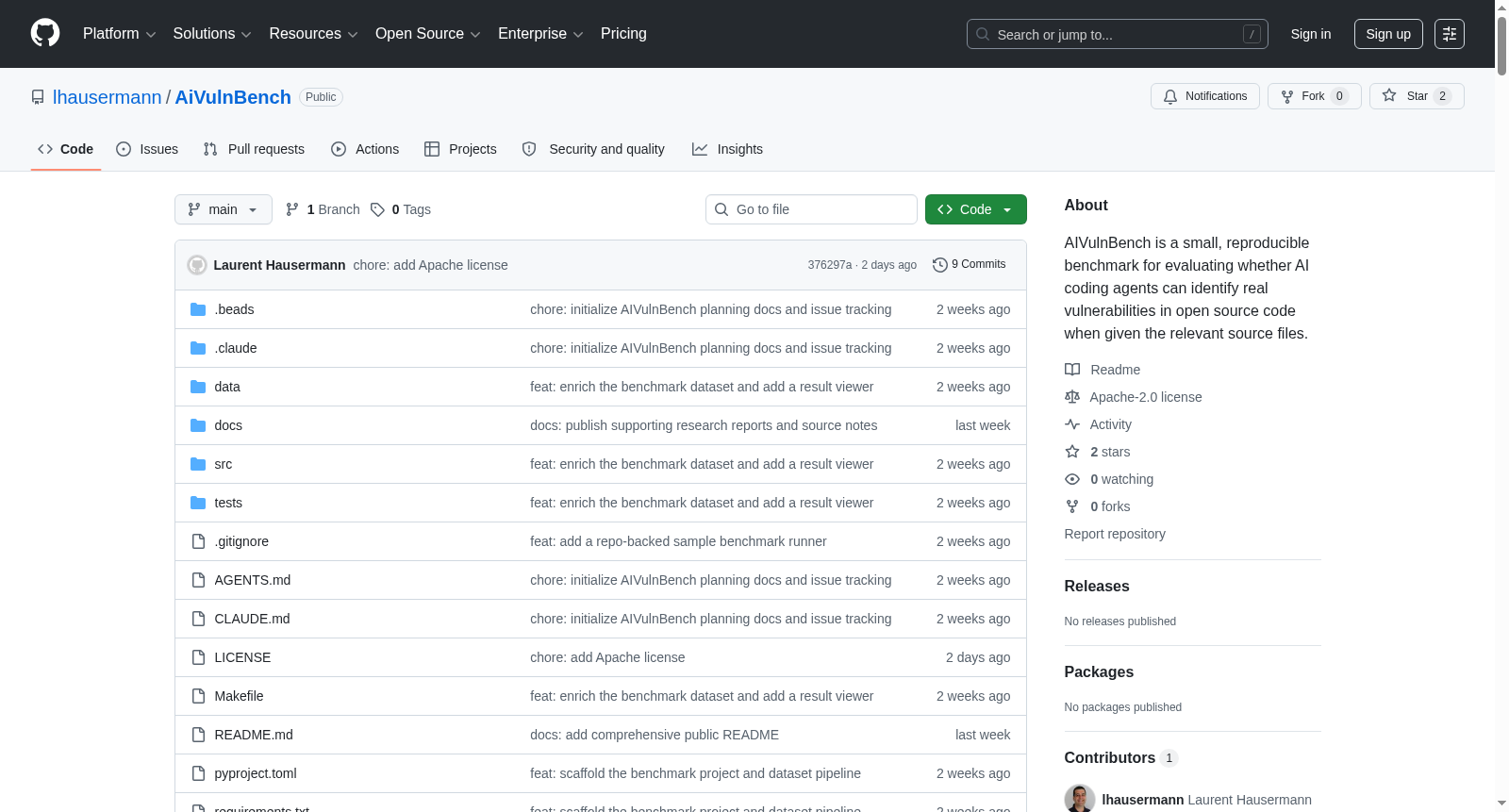Expand the Open Source menu
This screenshot has width=1509, height=812.
(x=428, y=34)
